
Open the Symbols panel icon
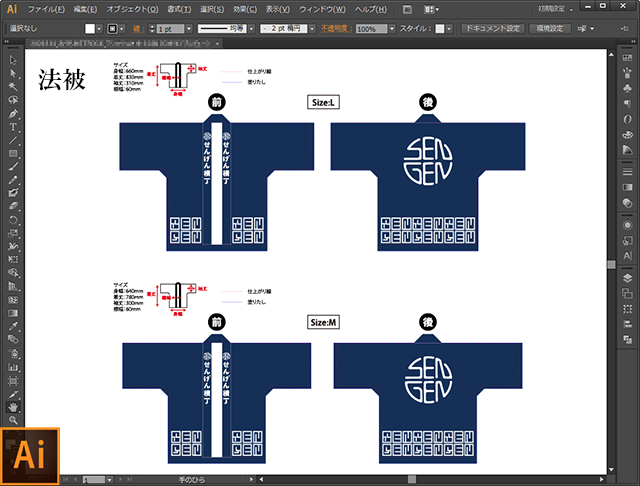click(627, 88)
